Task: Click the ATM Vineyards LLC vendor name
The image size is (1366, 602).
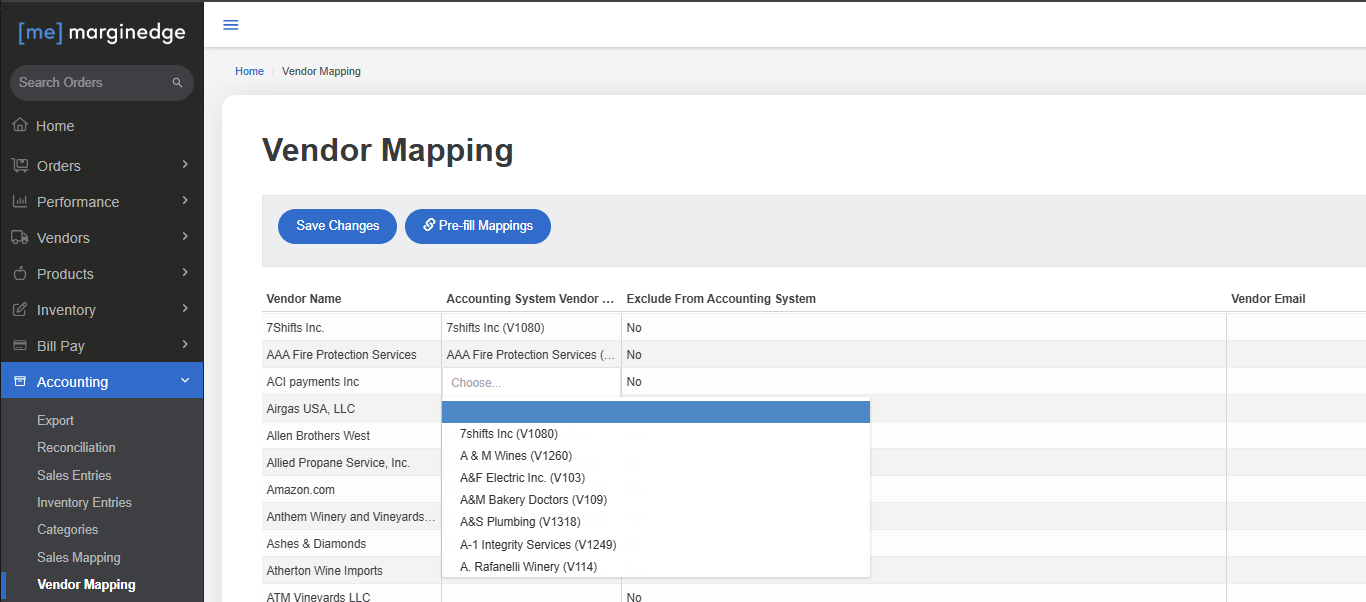Action: click(x=318, y=597)
